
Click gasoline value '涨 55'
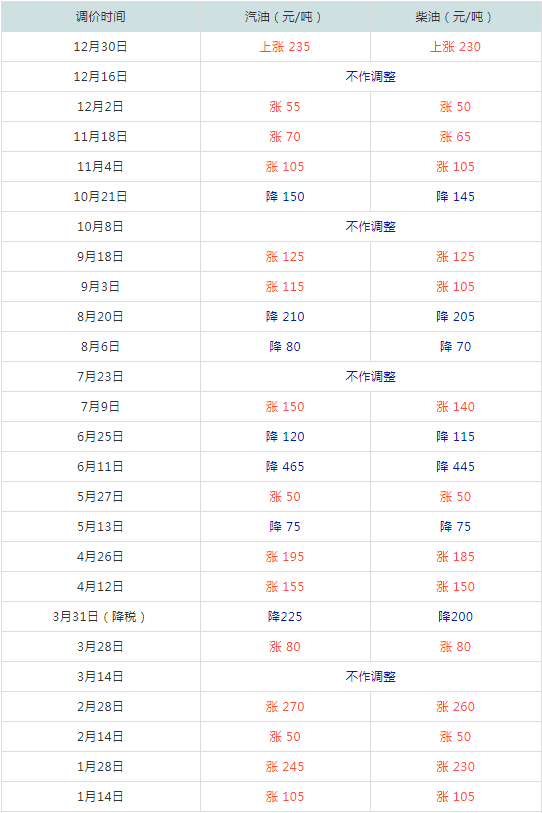(285, 107)
